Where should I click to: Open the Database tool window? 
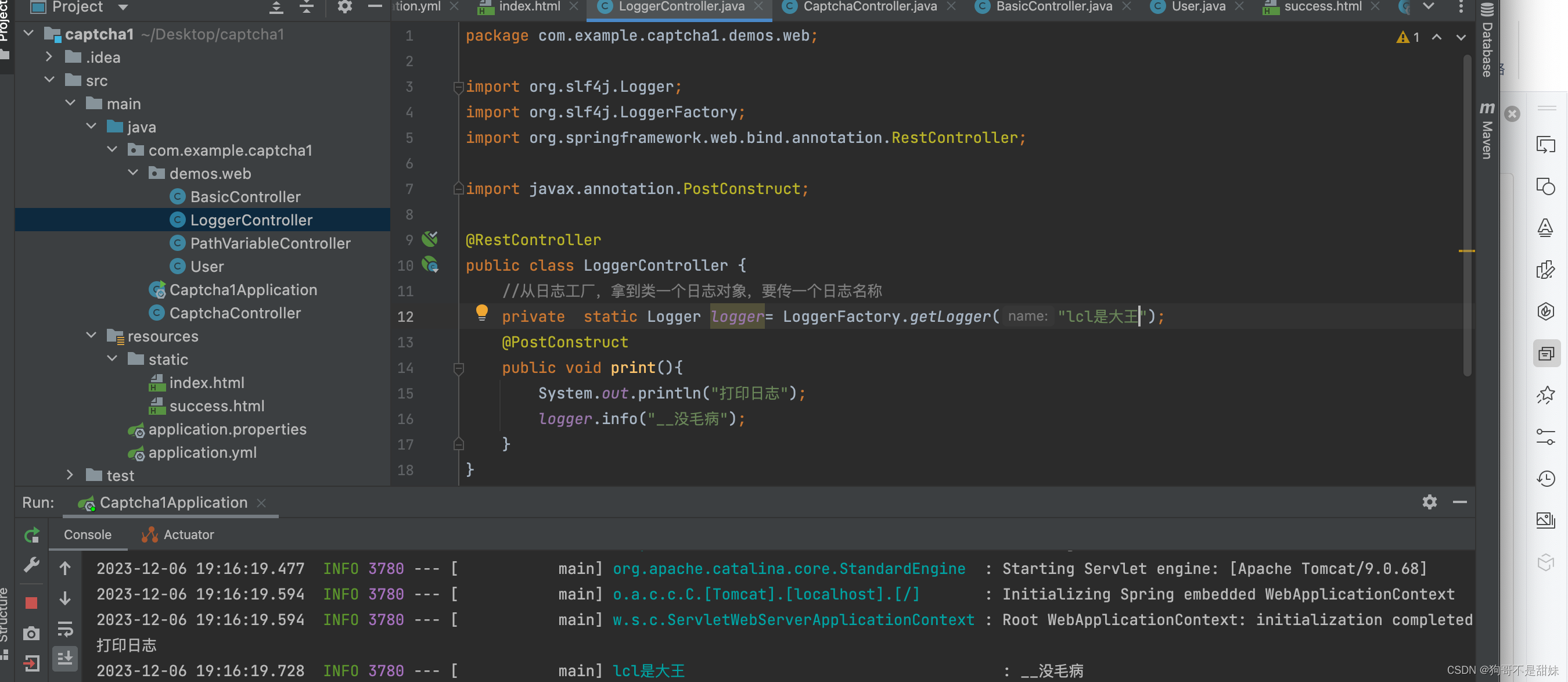point(1487,40)
